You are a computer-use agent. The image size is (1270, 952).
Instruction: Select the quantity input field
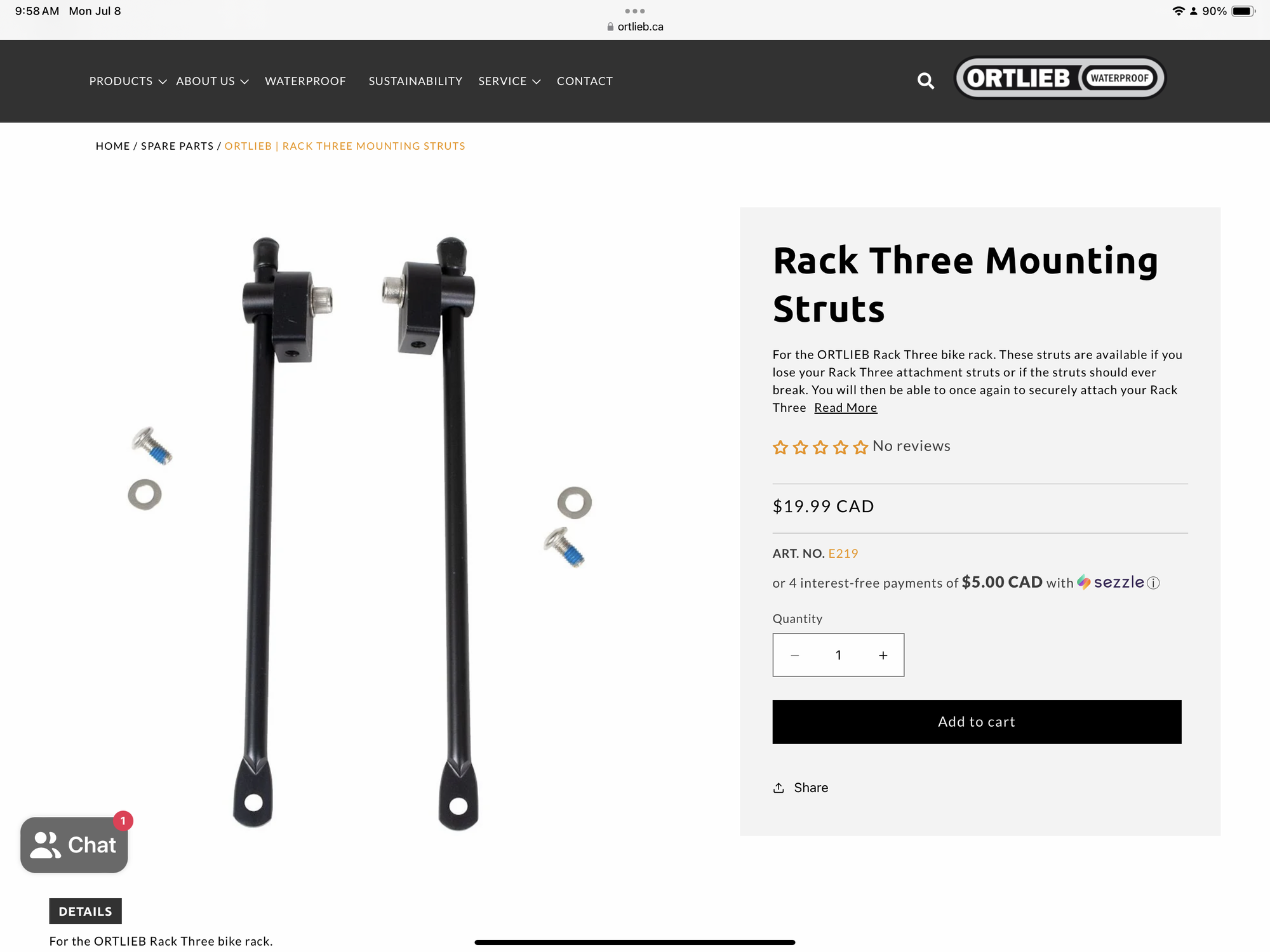[x=838, y=655]
